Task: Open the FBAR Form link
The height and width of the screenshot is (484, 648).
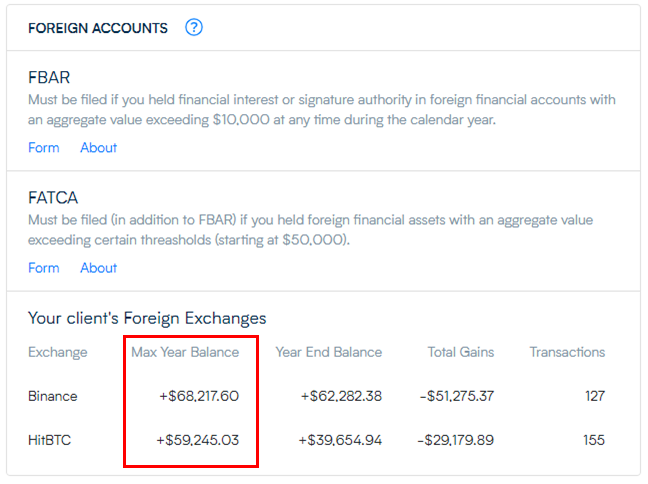Action: tap(44, 148)
